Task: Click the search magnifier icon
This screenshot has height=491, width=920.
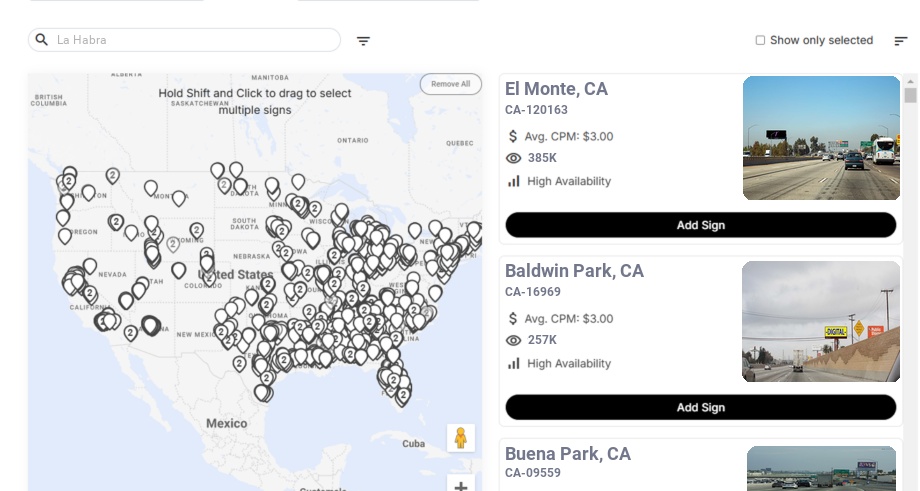Action: [x=42, y=40]
